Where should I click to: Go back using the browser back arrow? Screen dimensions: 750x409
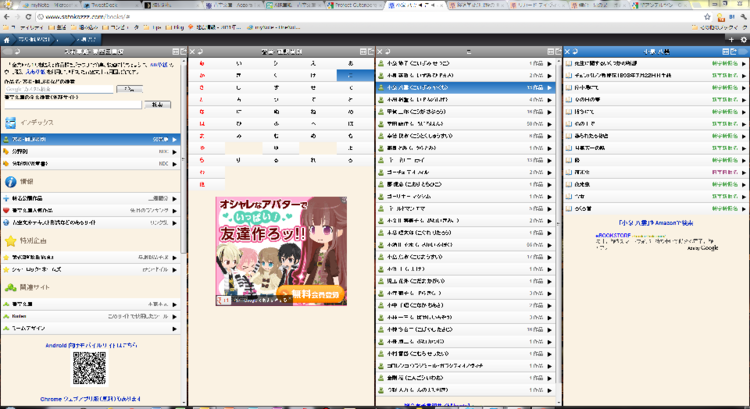6,17
